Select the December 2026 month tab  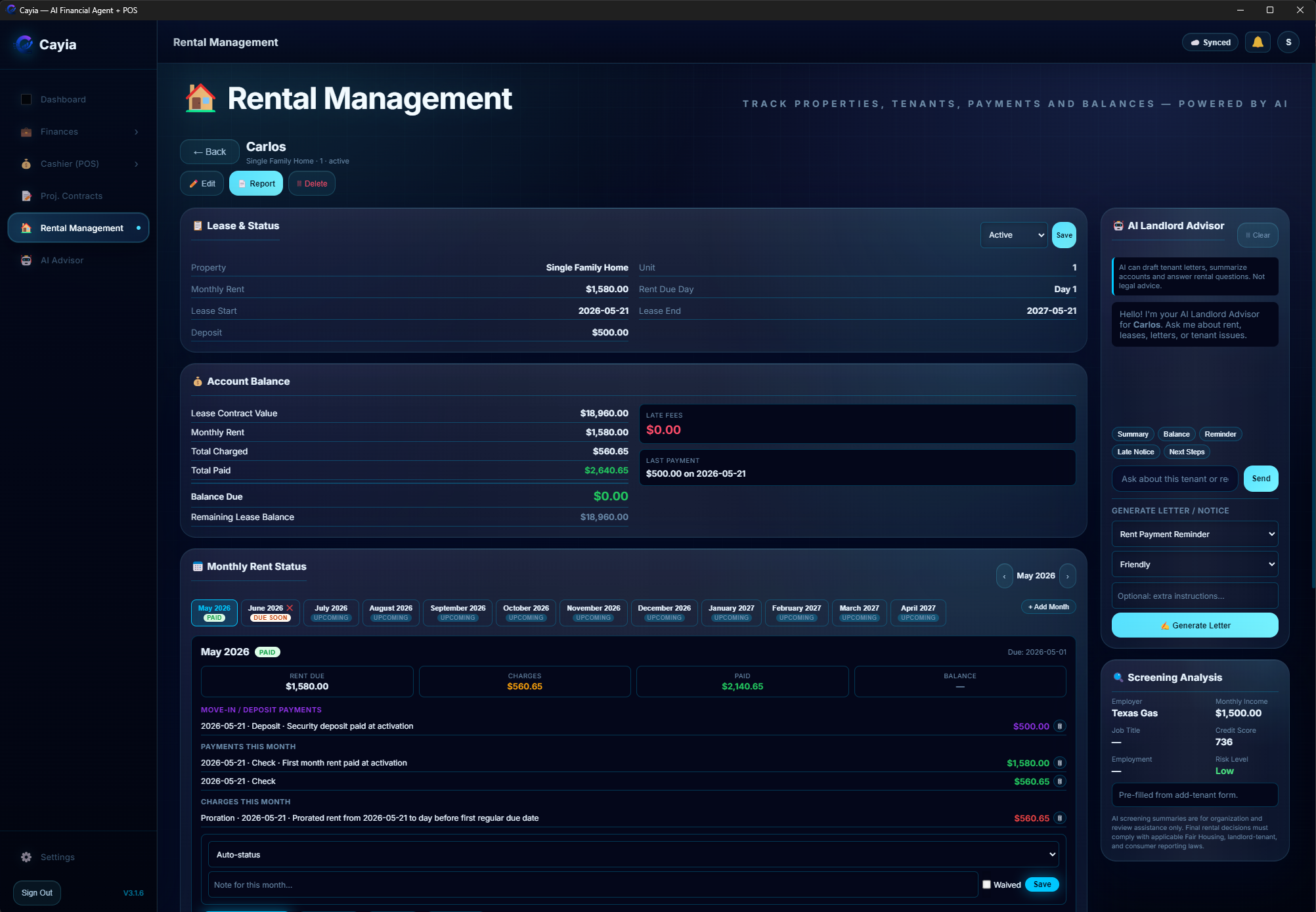click(664, 613)
